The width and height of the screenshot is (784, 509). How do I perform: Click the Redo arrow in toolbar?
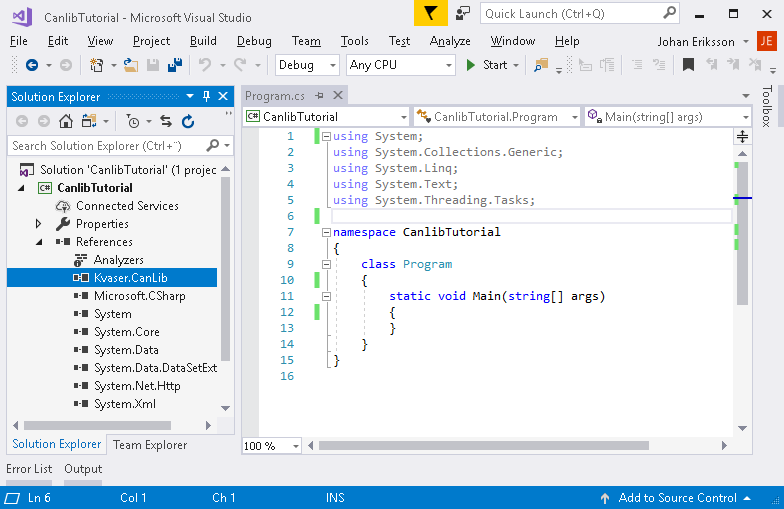240,65
